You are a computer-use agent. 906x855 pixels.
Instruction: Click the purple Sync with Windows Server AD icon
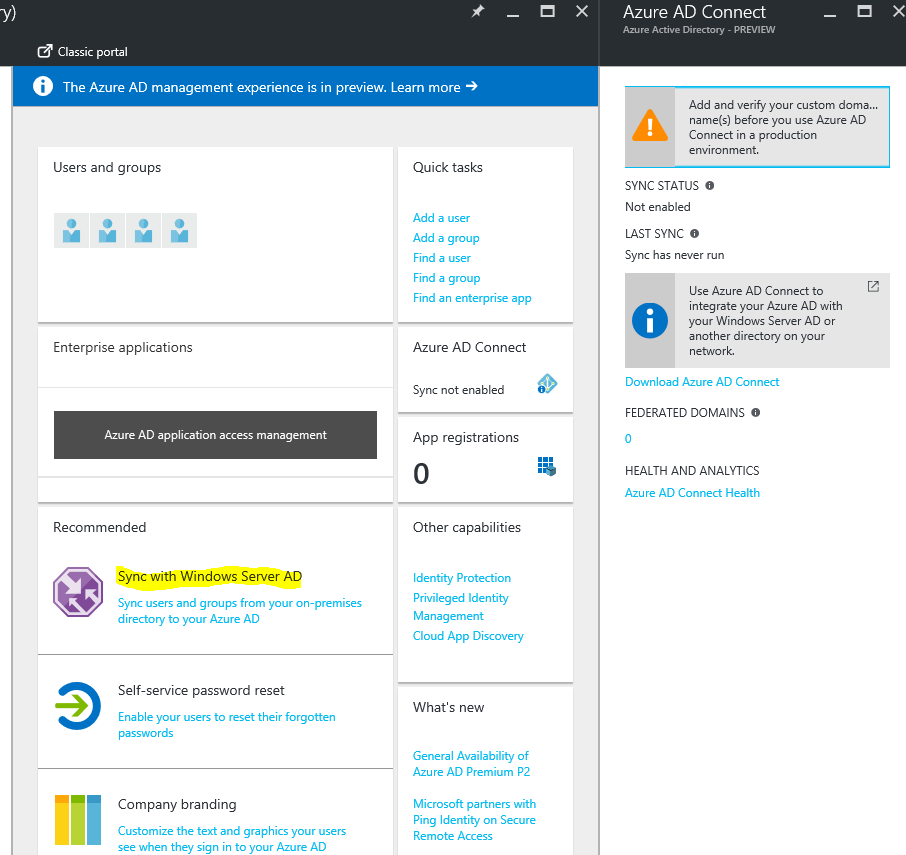[x=78, y=592]
